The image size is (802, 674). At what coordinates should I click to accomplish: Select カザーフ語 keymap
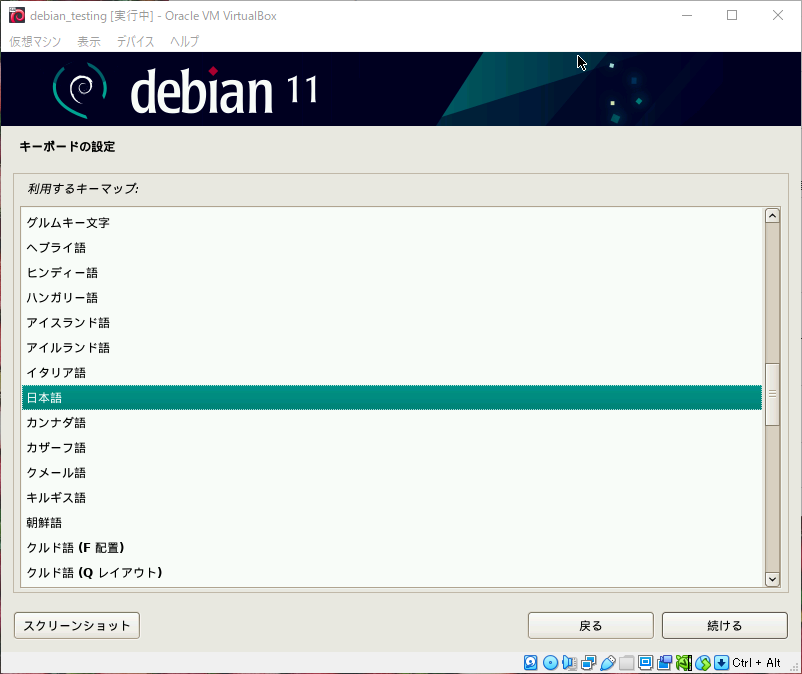click(x=392, y=448)
